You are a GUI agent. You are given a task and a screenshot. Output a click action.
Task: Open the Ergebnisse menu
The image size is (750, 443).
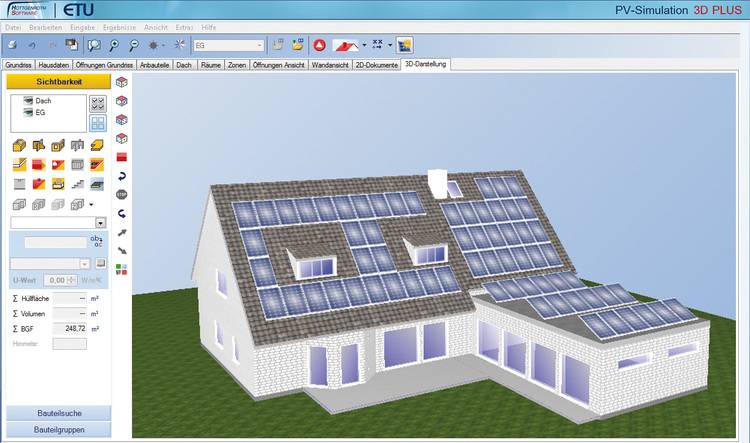coord(122,27)
